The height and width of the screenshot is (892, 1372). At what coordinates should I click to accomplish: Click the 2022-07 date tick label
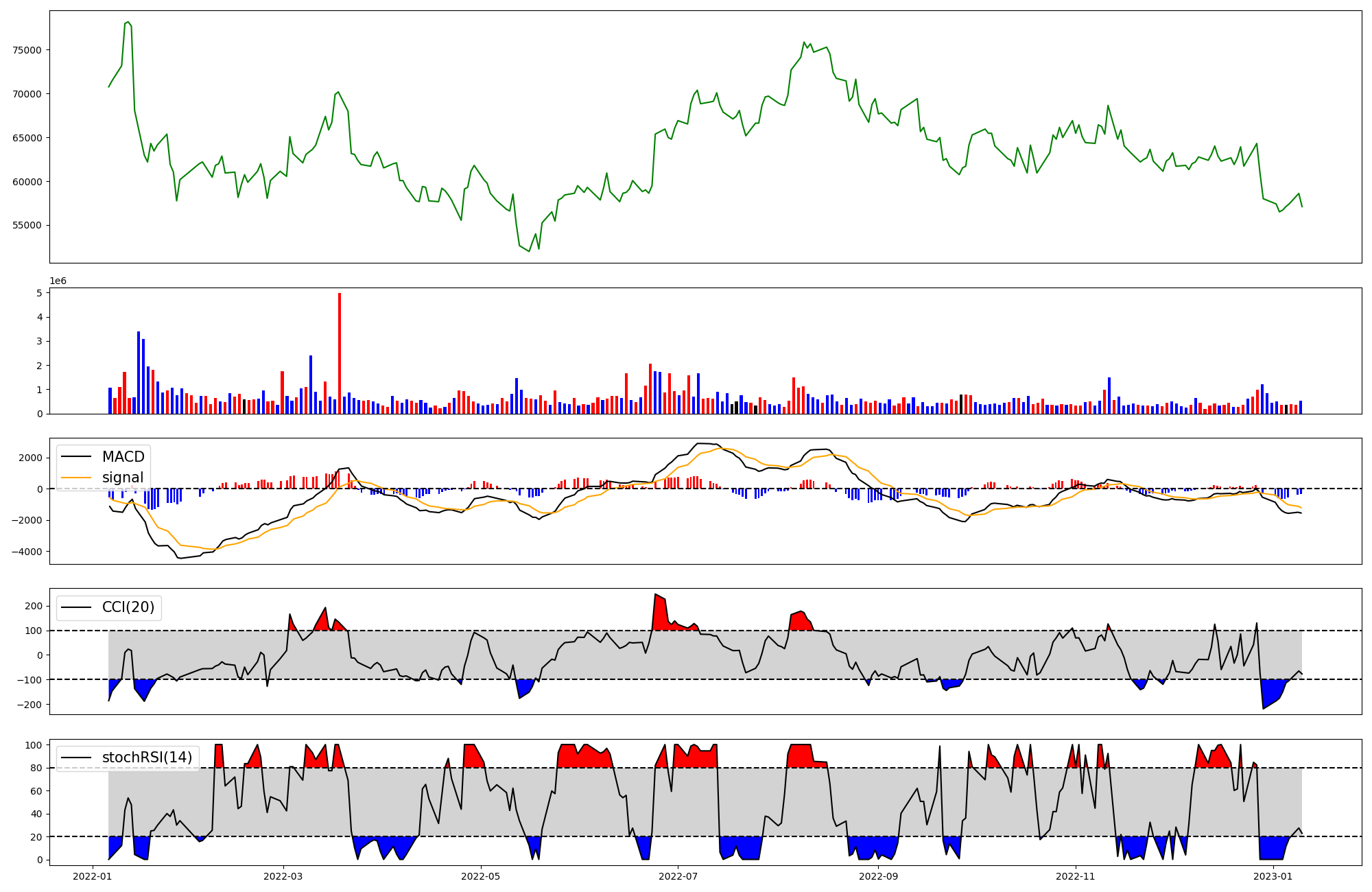point(678,876)
